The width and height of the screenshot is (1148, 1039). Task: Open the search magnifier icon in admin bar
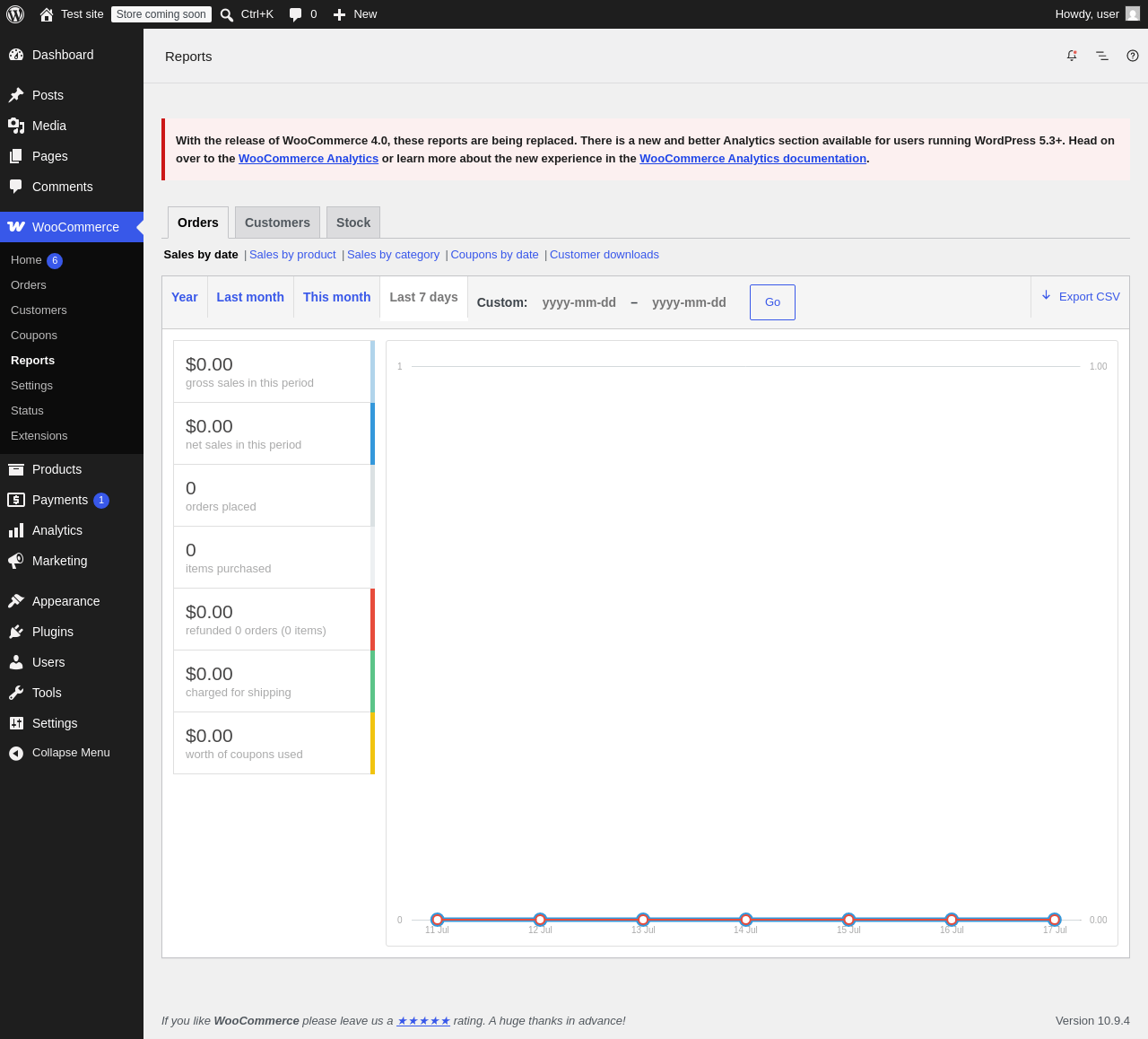[x=227, y=14]
